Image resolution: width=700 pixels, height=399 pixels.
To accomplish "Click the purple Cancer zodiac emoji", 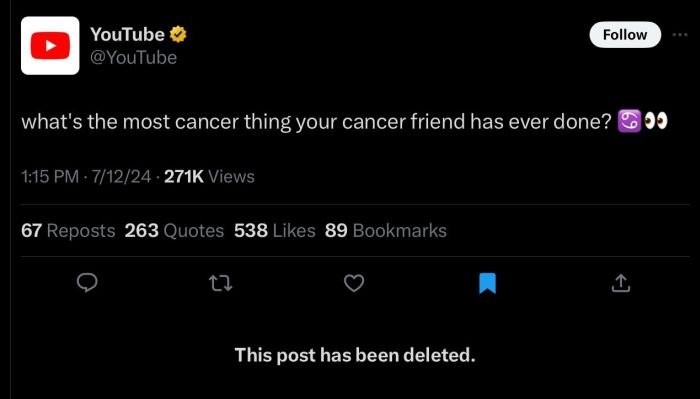I will (x=629, y=121).
